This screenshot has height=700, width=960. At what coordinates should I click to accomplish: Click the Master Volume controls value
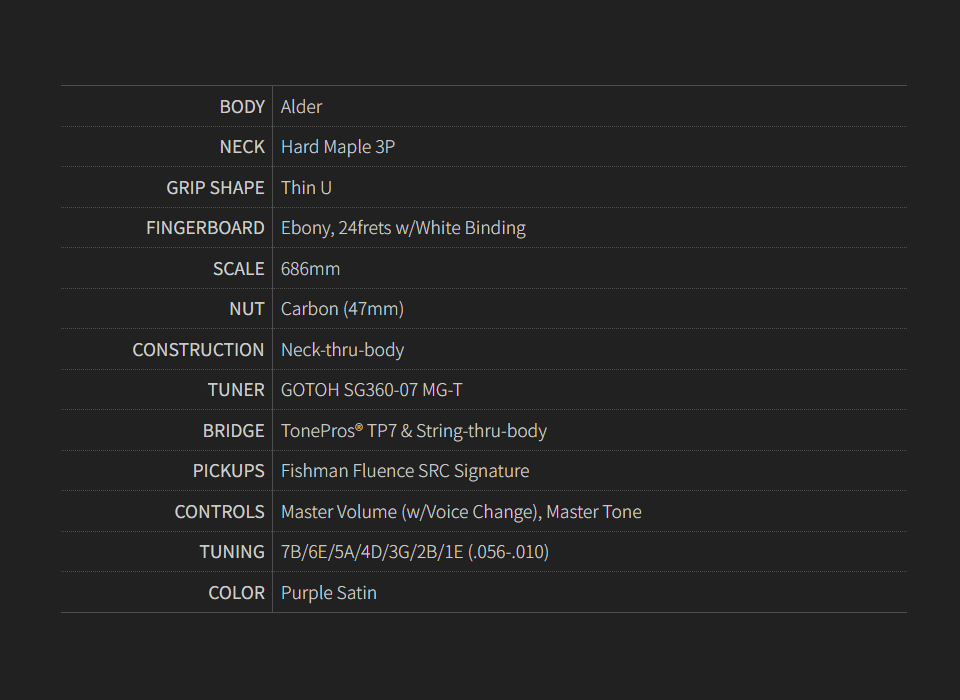(x=461, y=512)
